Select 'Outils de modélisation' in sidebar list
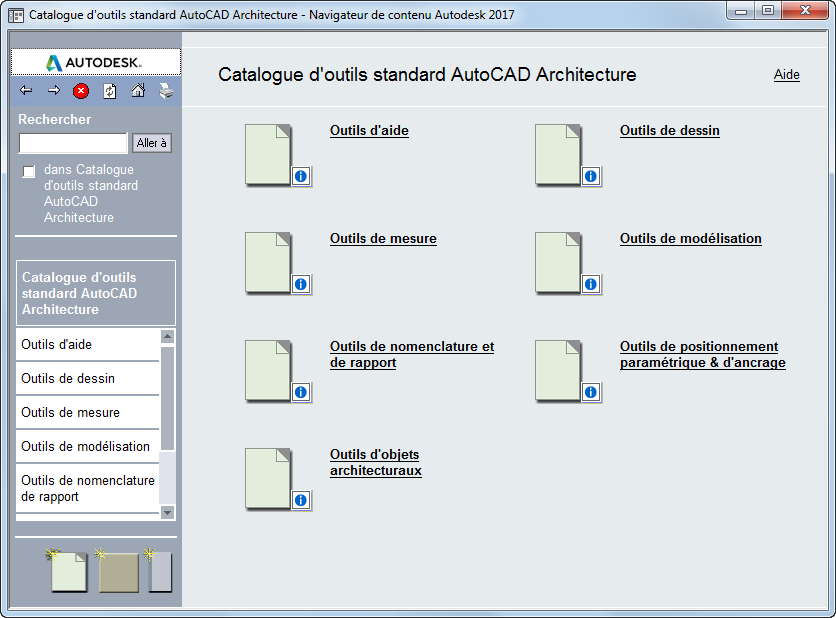 87,447
